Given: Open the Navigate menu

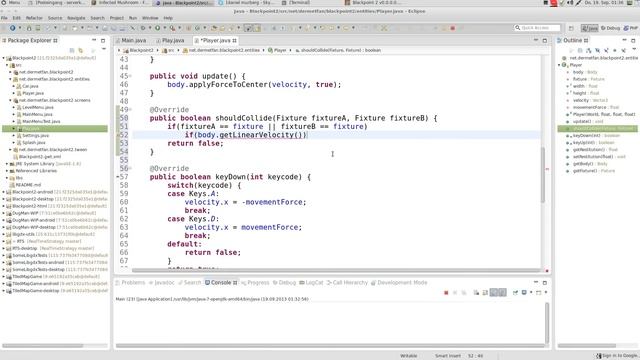Looking at the screenshot, I should point(76,18).
